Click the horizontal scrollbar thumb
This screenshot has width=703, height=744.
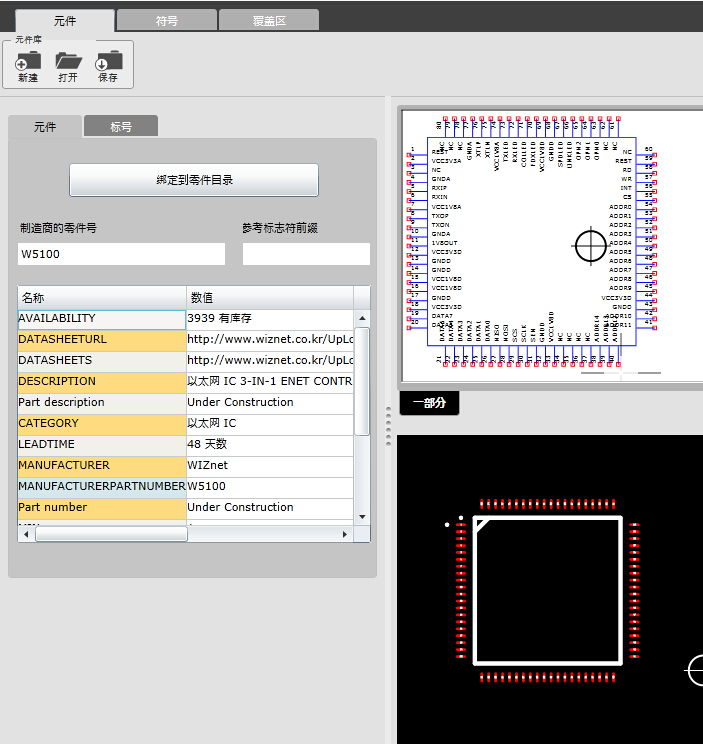click(111, 534)
